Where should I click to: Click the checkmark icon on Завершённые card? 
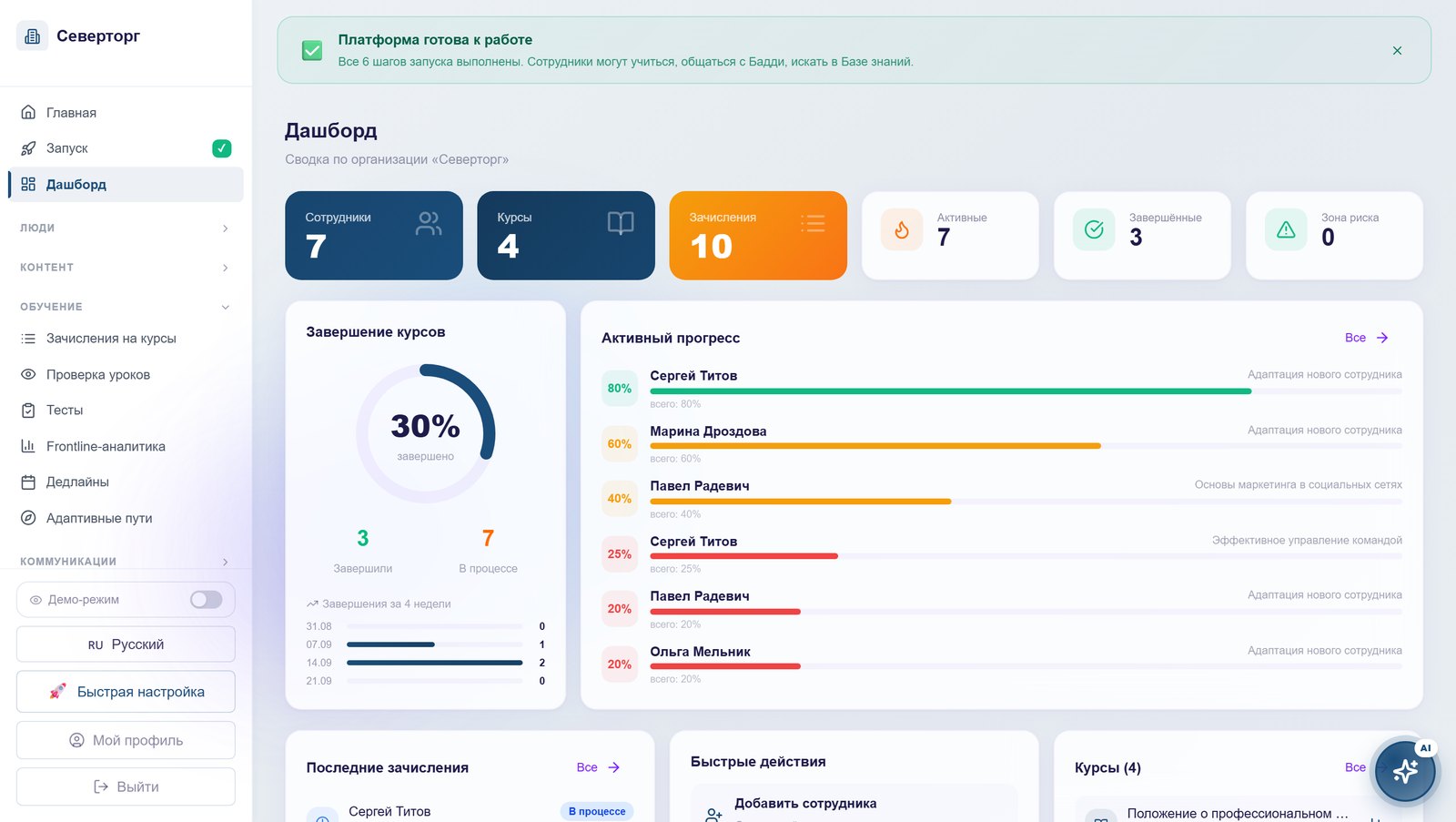coord(1094,229)
